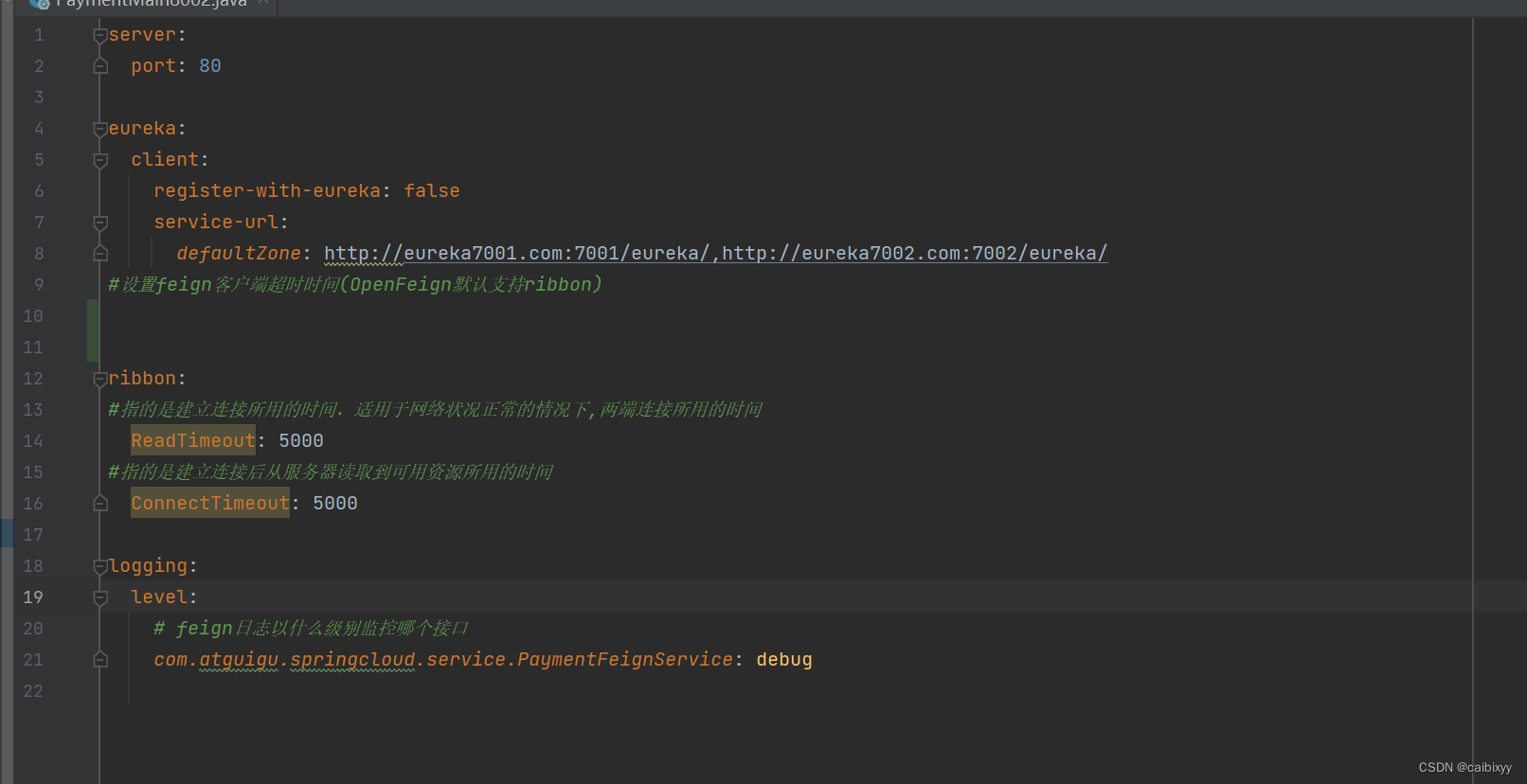
Task: Open the eureka7002.com:7002 URL link
Action: point(914,254)
